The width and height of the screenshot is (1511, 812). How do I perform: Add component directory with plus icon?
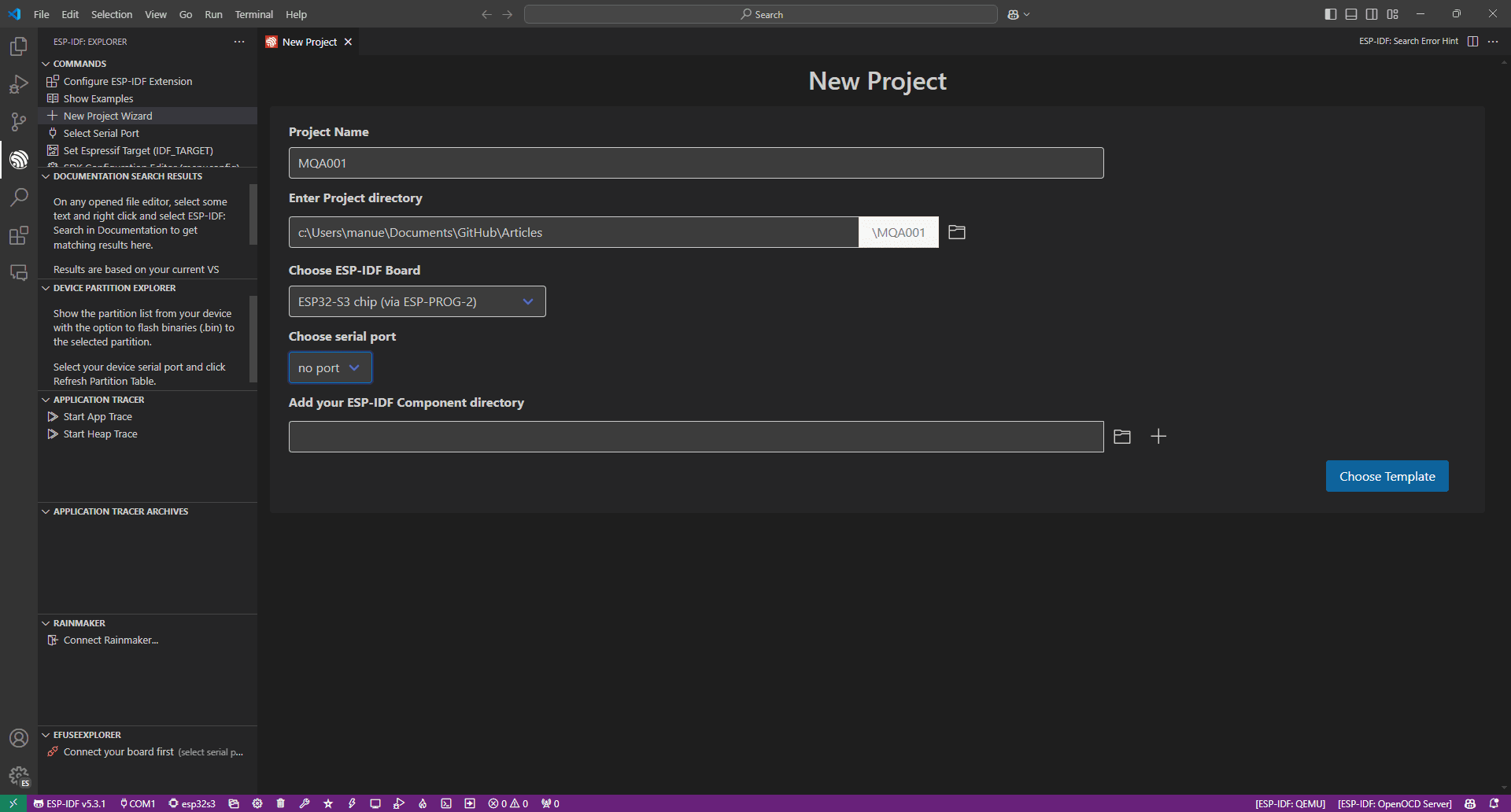point(1158,437)
